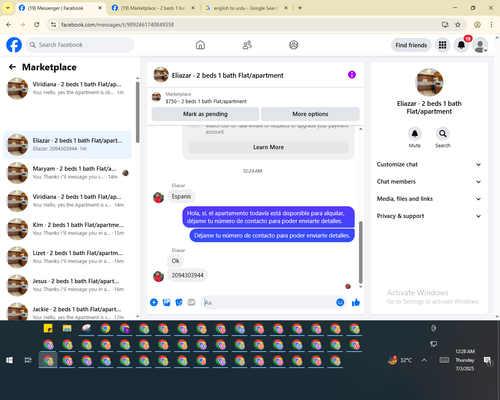
Task: Click the Espanis message bubble
Action: pyautogui.click(x=181, y=196)
